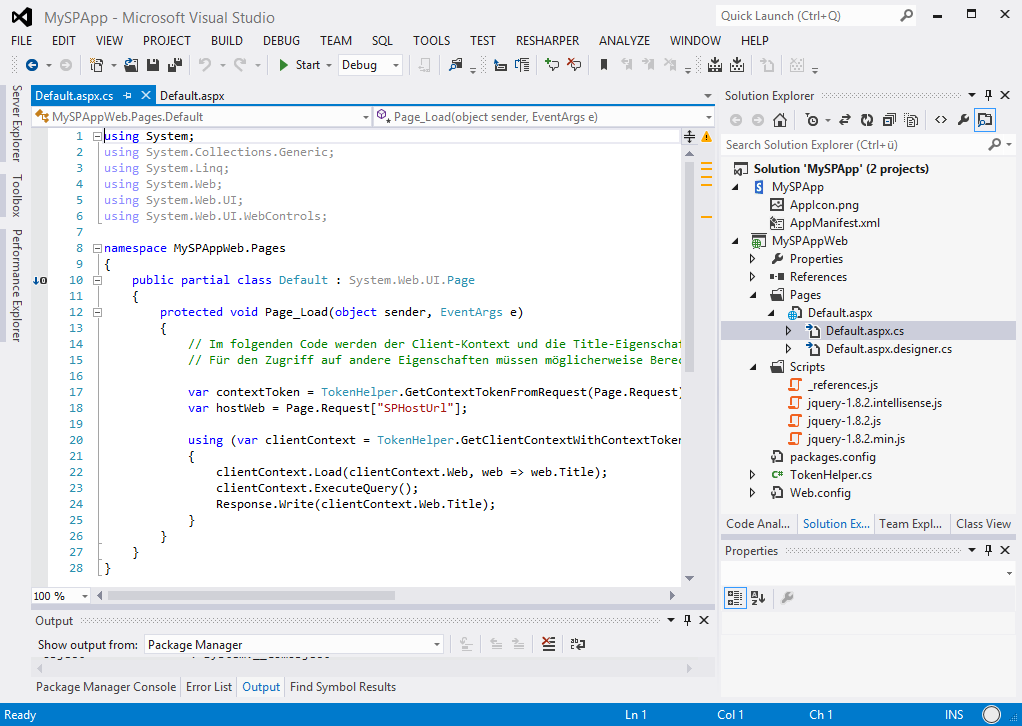Viewport: 1022px width, 726px height.
Task: Open Properties via the wrench icon
Action: coord(963,120)
